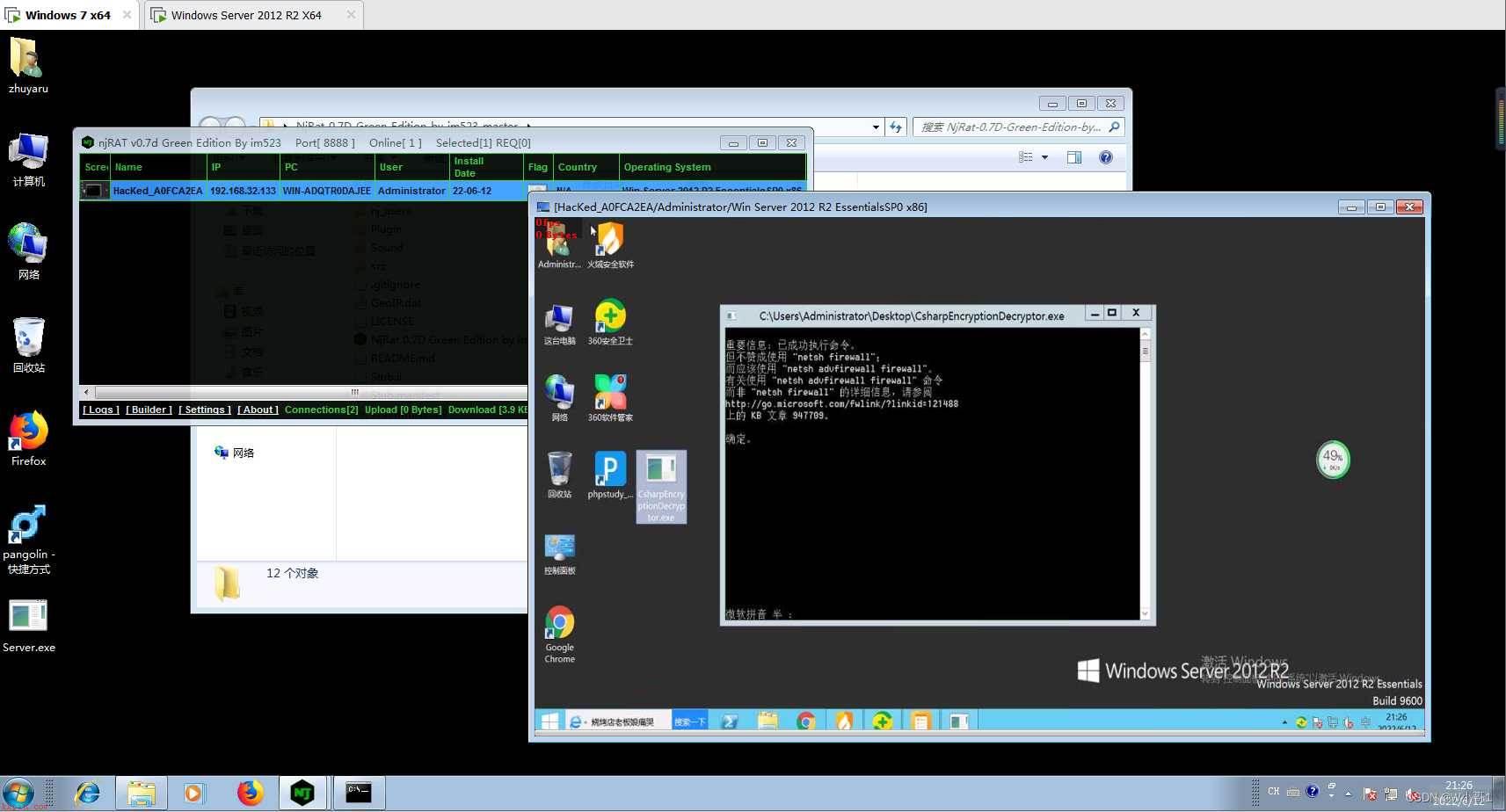The width and height of the screenshot is (1506, 812).
Task: Open the 计算机 desktop icon
Action: coord(28,159)
